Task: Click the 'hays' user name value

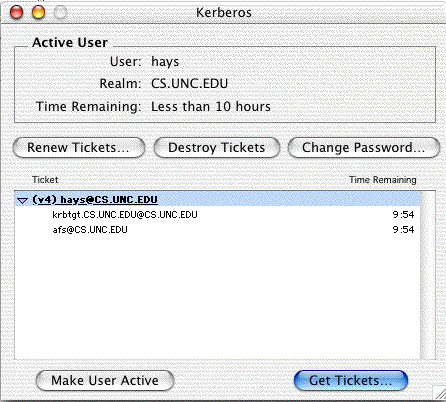Action: click(x=165, y=62)
